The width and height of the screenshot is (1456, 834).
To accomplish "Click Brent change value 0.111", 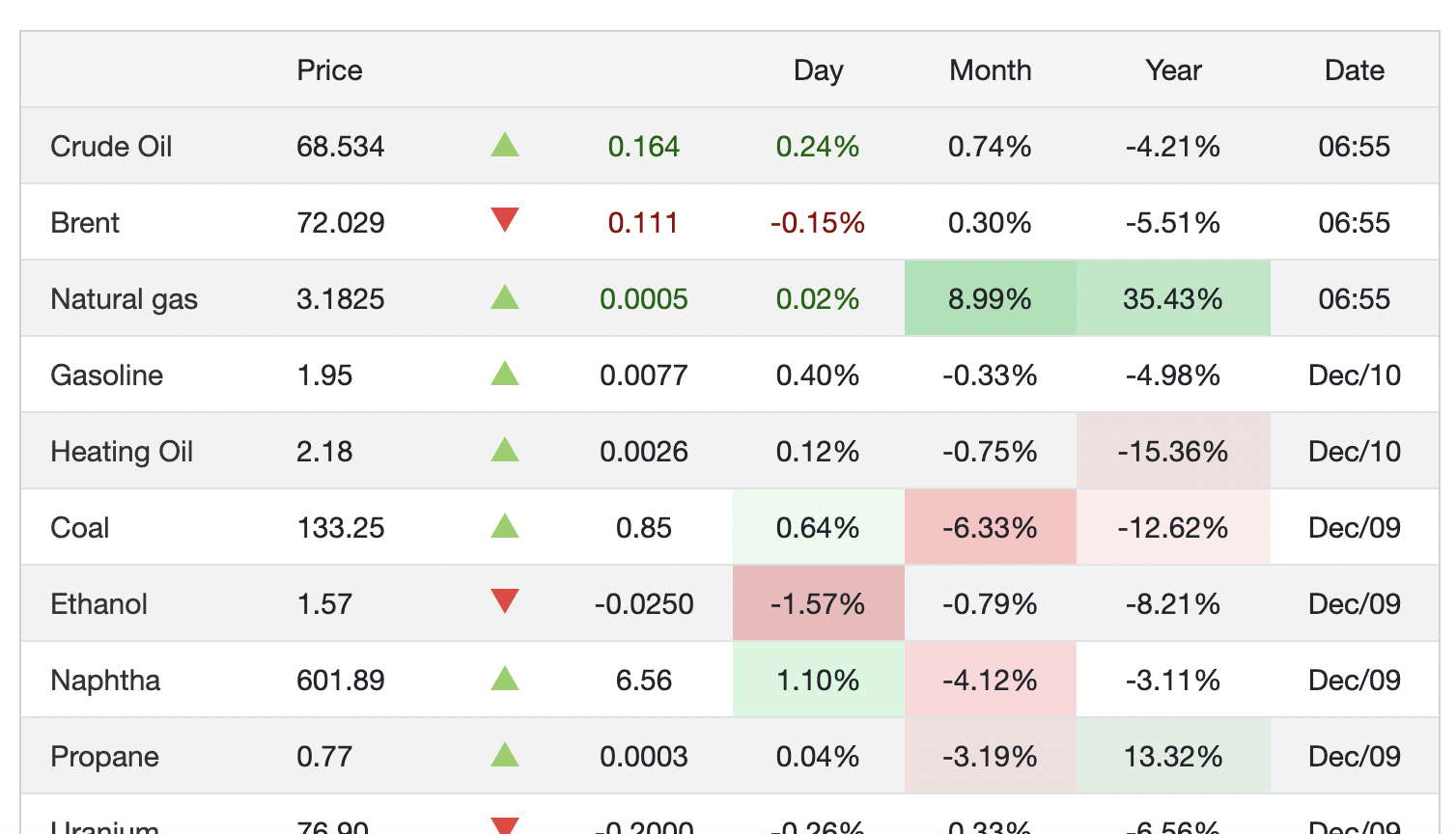I will pyautogui.click(x=643, y=223).
